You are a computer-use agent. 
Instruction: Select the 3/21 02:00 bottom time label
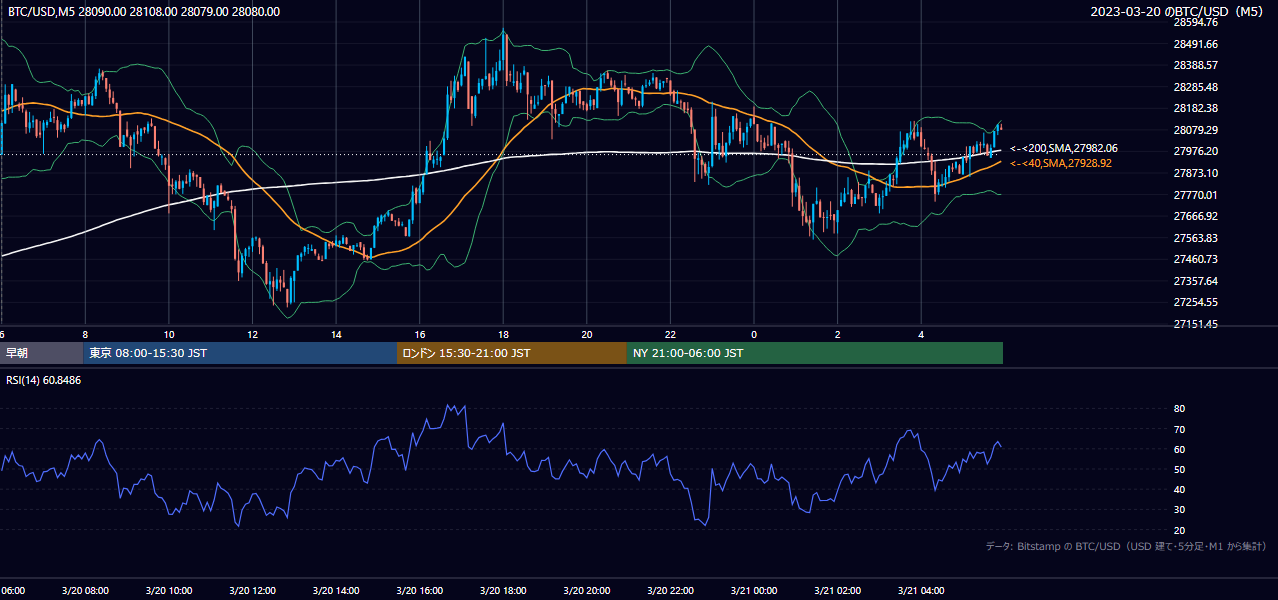838,591
